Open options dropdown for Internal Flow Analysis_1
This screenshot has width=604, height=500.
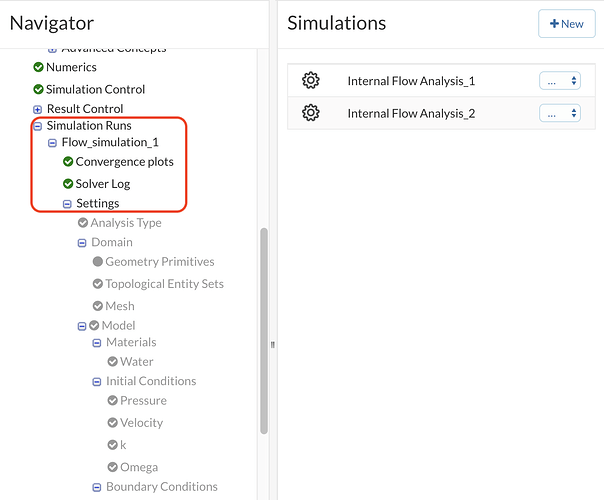(x=559, y=81)
